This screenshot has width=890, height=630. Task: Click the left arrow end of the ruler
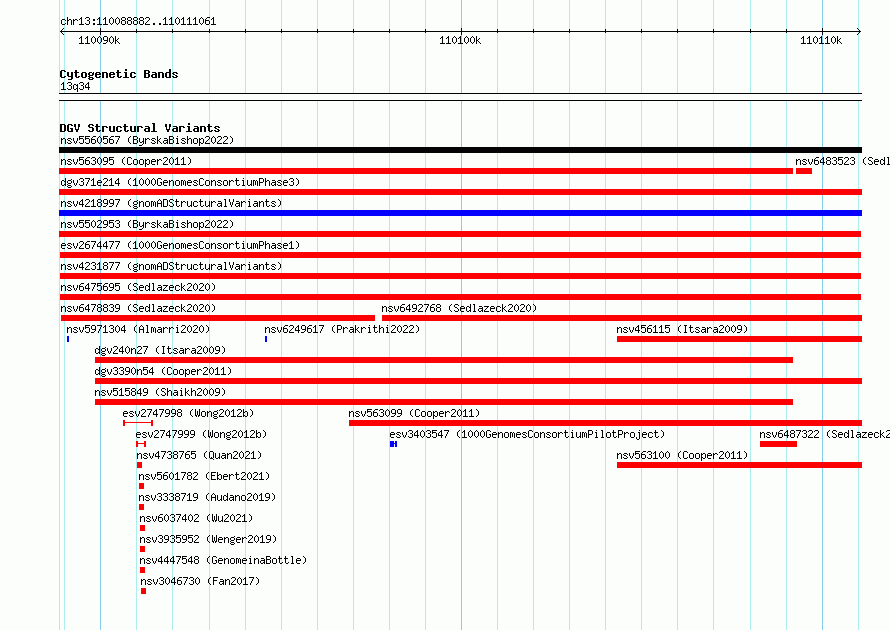pyautogui.click(x=62, y=32)
